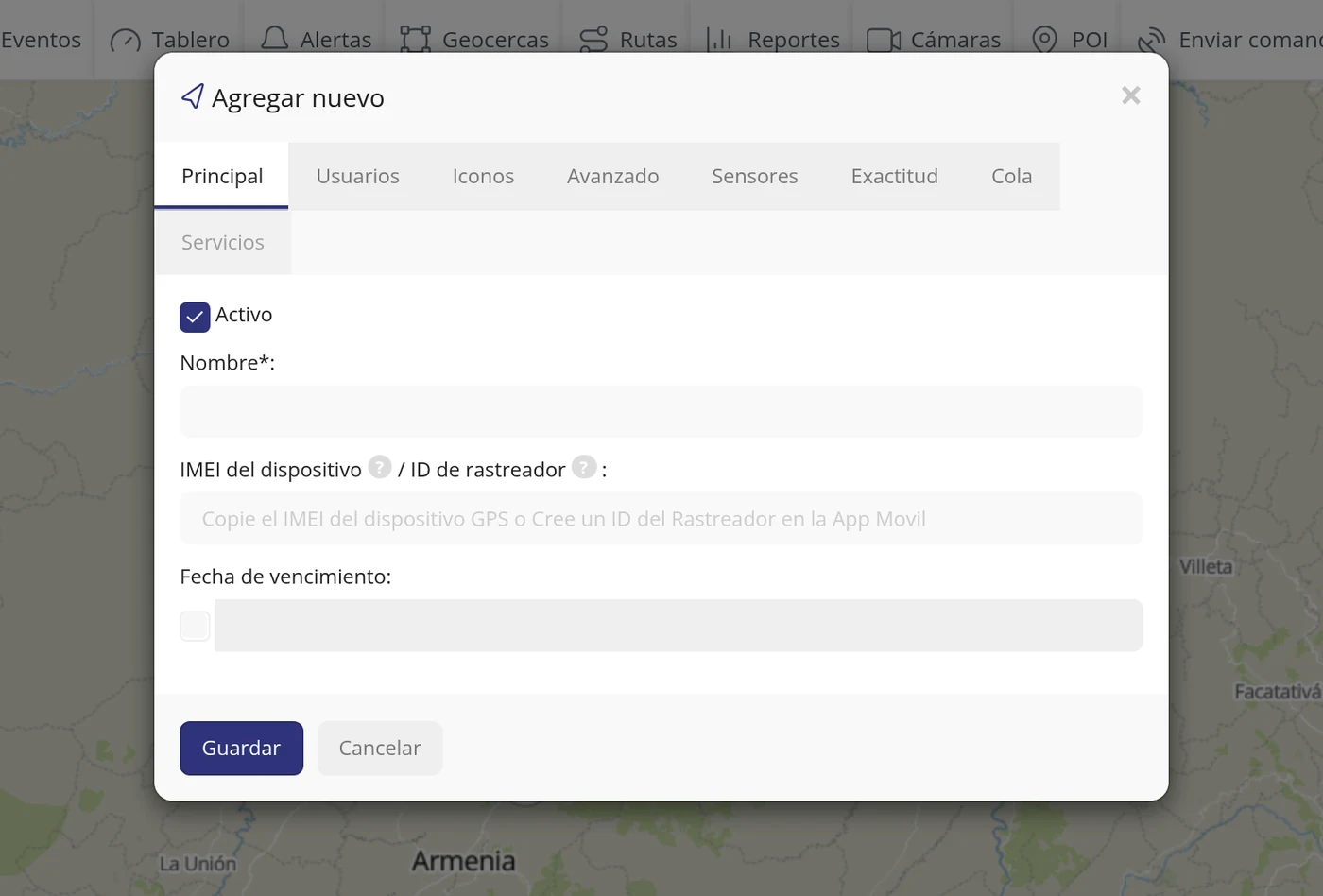Open the Sensores tab
Screen dimensions: 1323x896
coord(755,176)
